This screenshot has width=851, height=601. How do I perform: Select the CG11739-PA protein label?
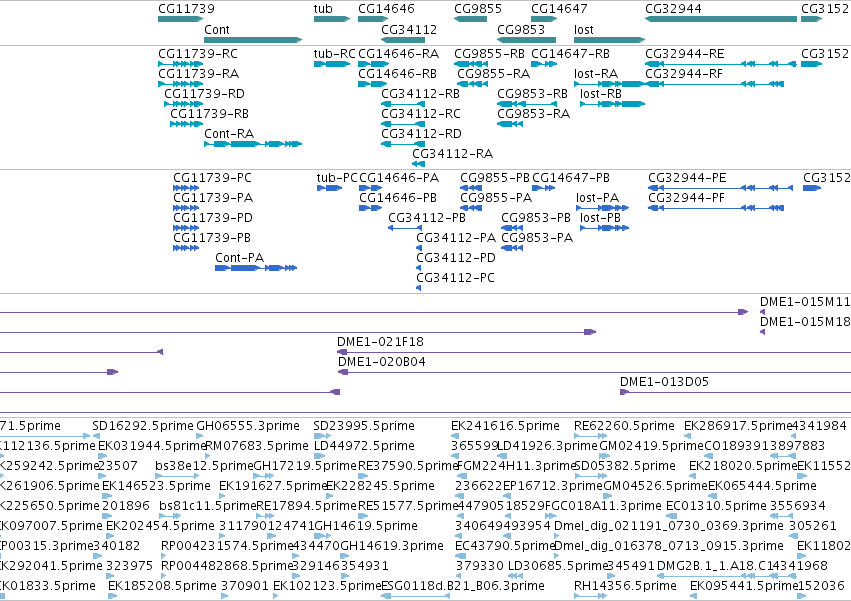213,198
